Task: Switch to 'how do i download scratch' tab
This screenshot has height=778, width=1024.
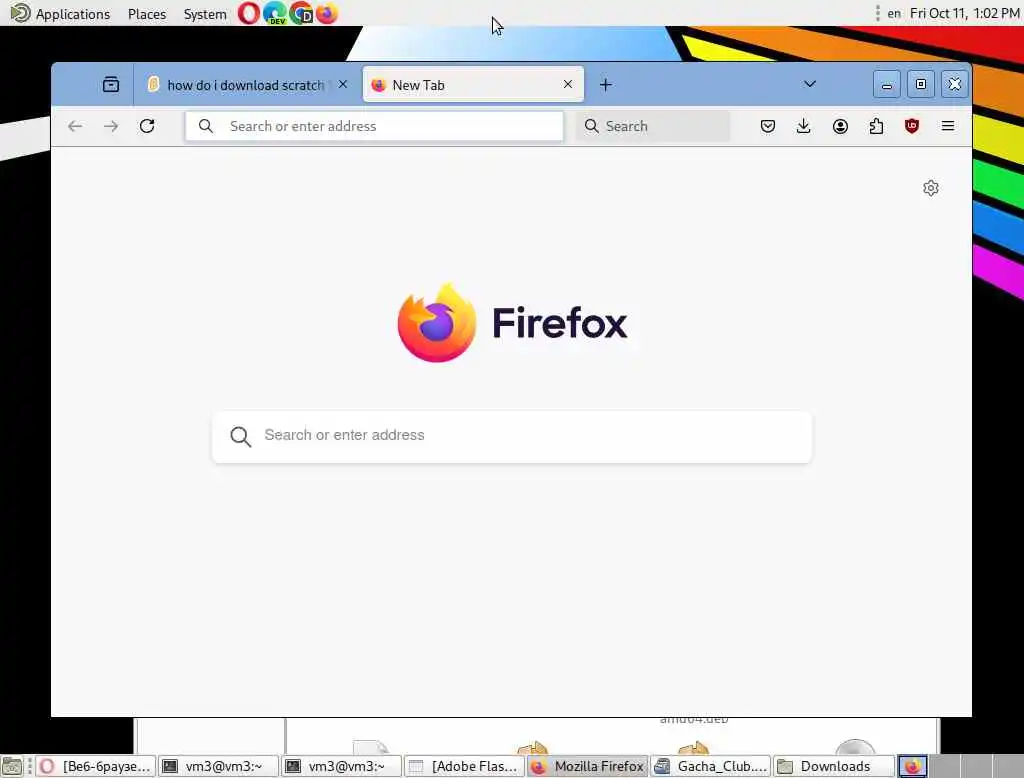Action: tap(246, 84)
